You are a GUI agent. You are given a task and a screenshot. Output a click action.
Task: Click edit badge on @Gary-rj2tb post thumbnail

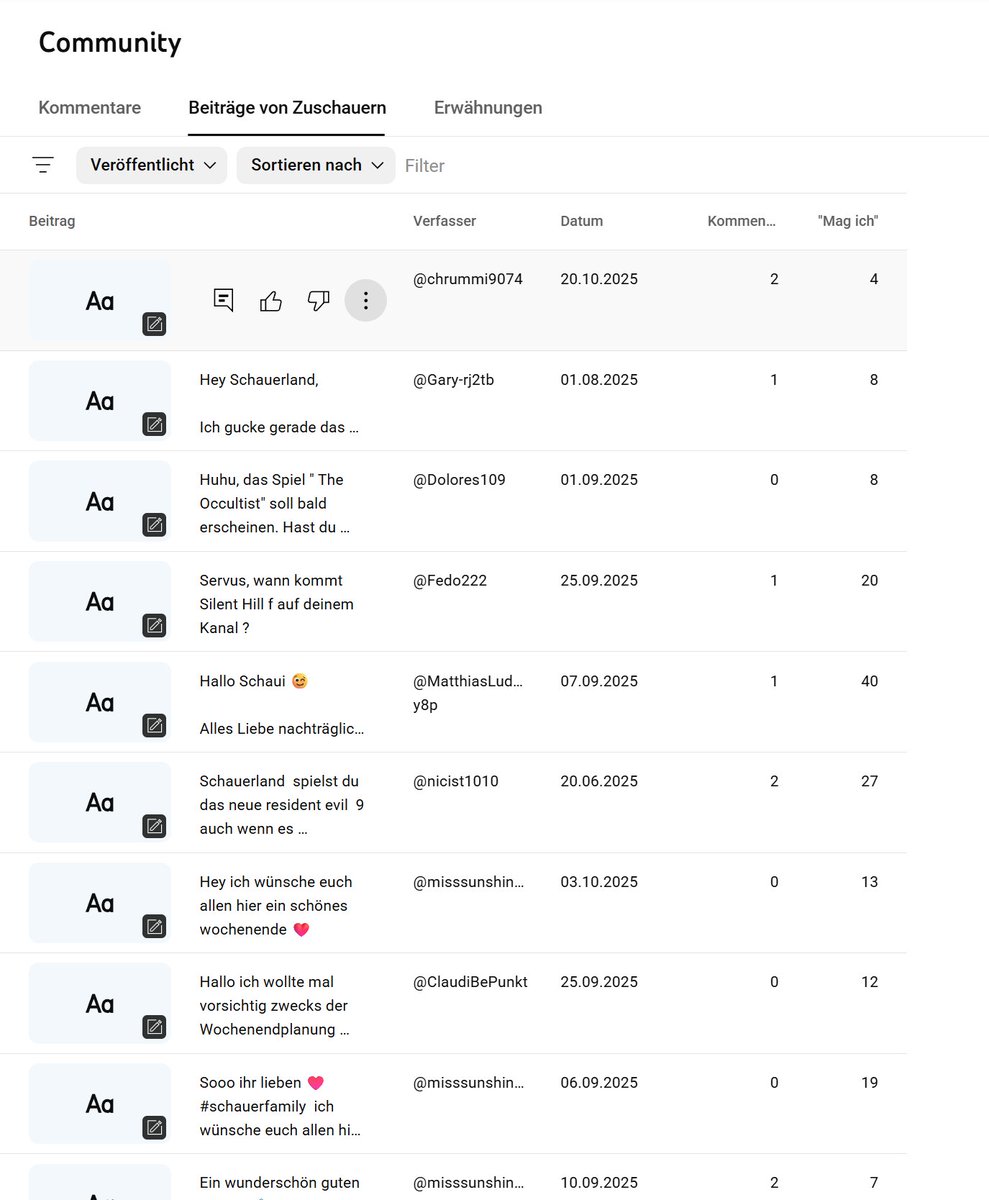154,424
